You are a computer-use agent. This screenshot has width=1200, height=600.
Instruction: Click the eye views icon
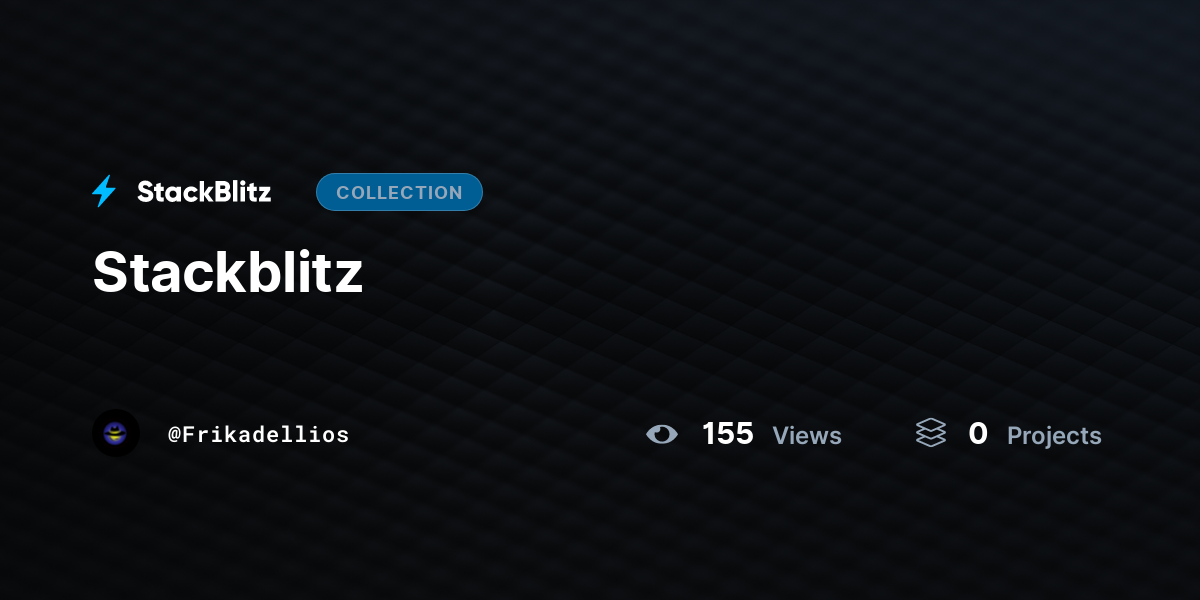[x=662, y=434]
